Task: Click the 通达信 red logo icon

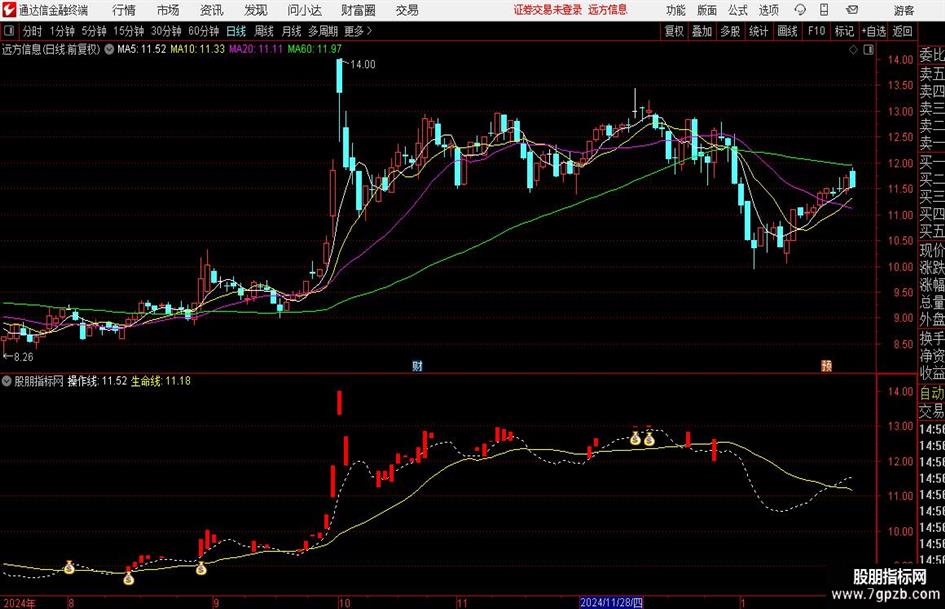Action: tap(9, 10)
